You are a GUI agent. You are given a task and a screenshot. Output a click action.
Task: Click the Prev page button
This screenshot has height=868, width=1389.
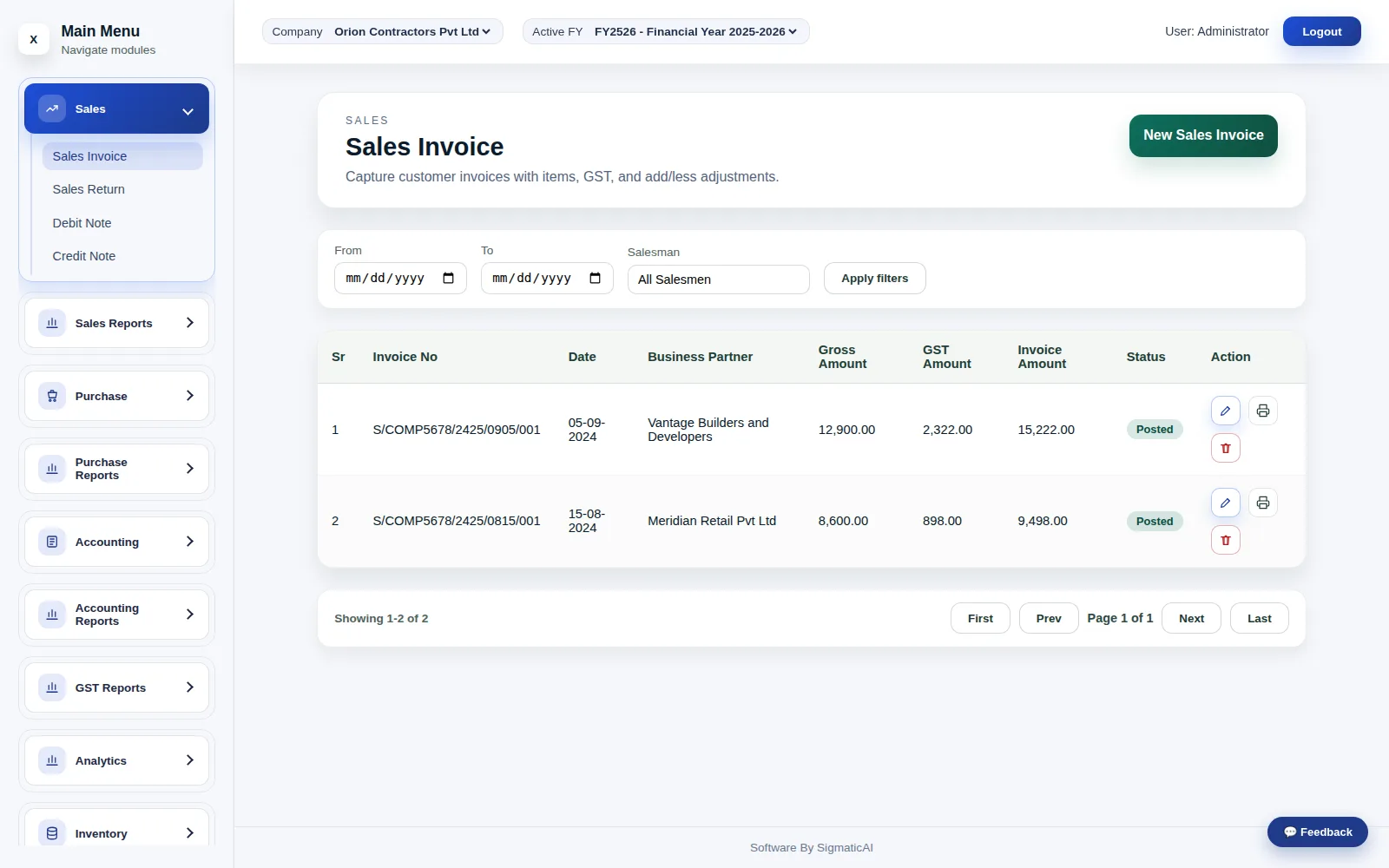(1049, 618)
